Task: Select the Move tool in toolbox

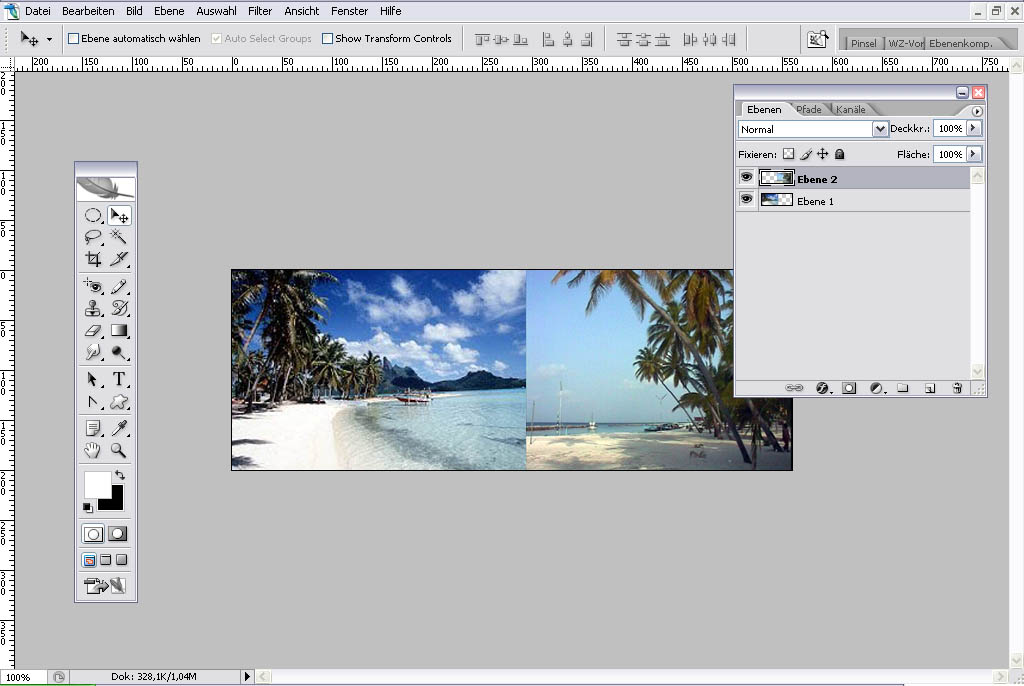Action: pos(119,216)
